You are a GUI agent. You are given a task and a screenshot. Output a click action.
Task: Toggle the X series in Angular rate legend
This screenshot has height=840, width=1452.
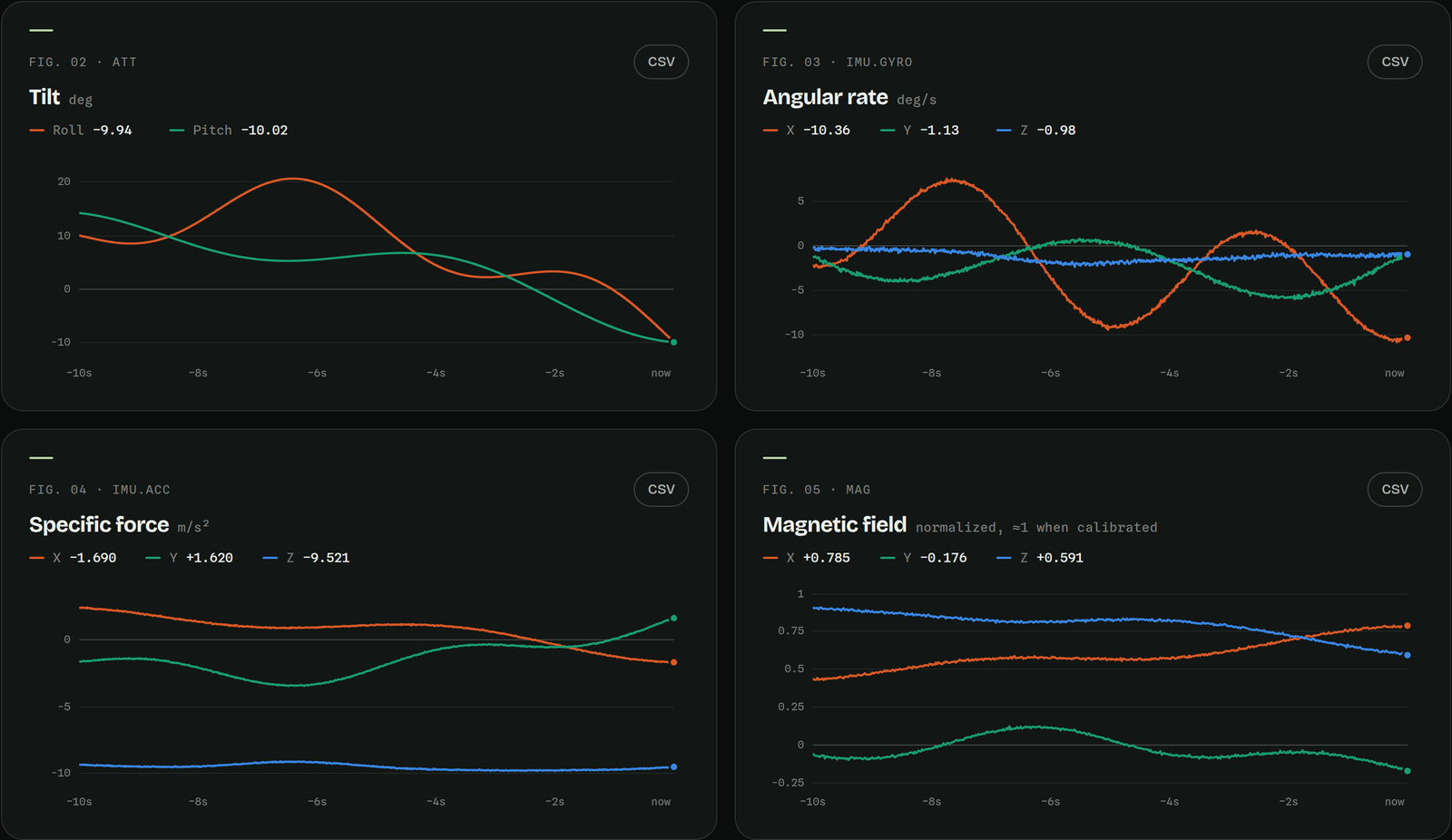807,131
